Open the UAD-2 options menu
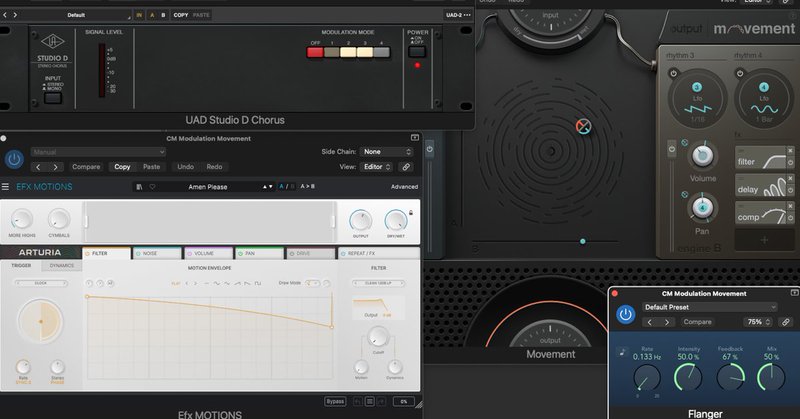 pos(458,15)
